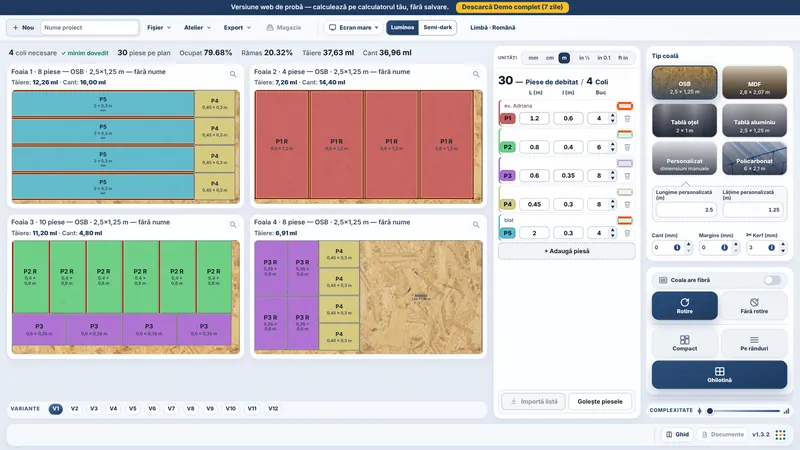Zoom into Foaia 4 with magnifier icon
Viewport: 800px width, 450px height.
[476, 224]
